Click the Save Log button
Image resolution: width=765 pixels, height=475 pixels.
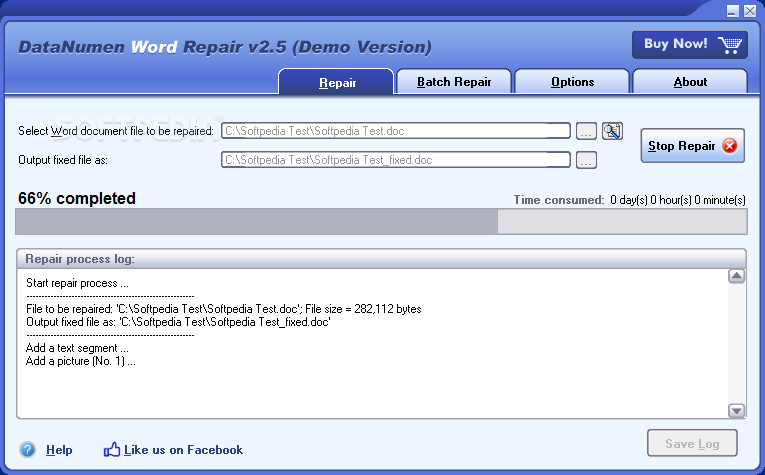692,443
